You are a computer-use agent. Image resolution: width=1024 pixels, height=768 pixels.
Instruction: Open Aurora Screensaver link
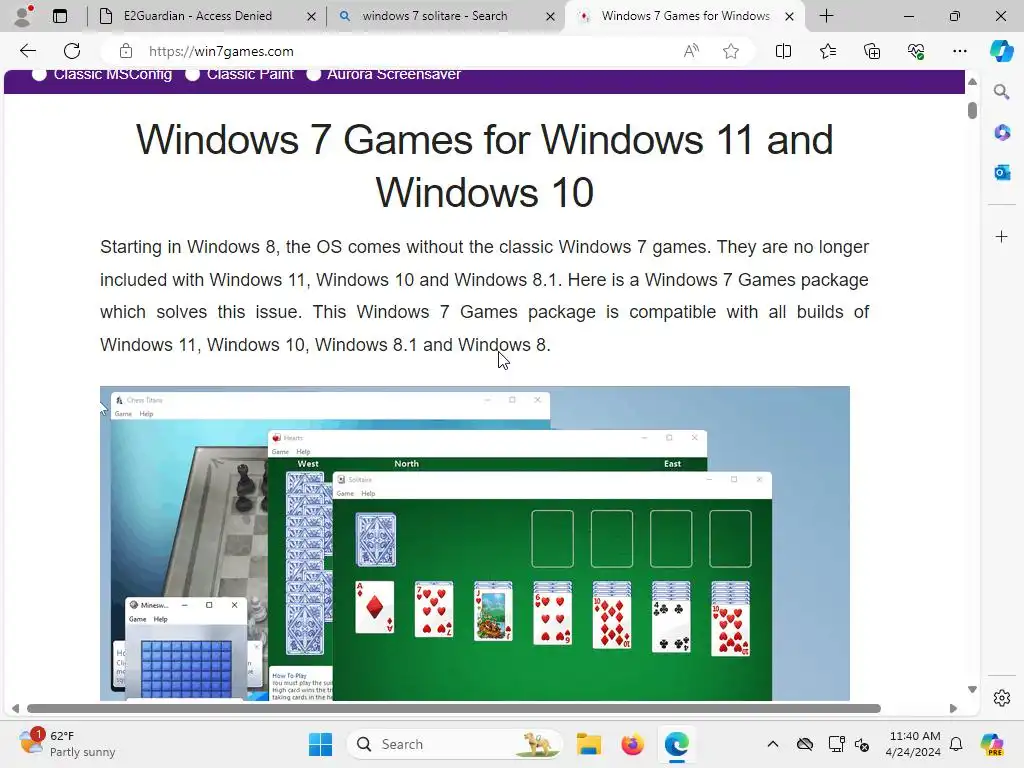pyautogui.click(x=394, y=74)
